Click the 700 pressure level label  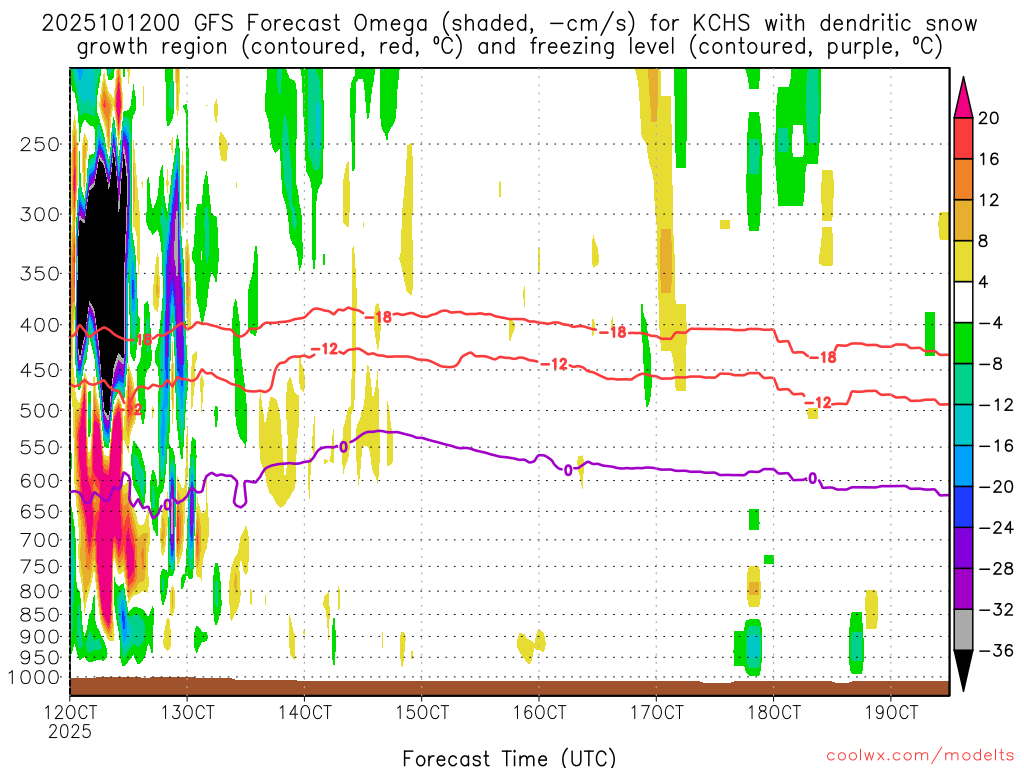click(40, 540)
